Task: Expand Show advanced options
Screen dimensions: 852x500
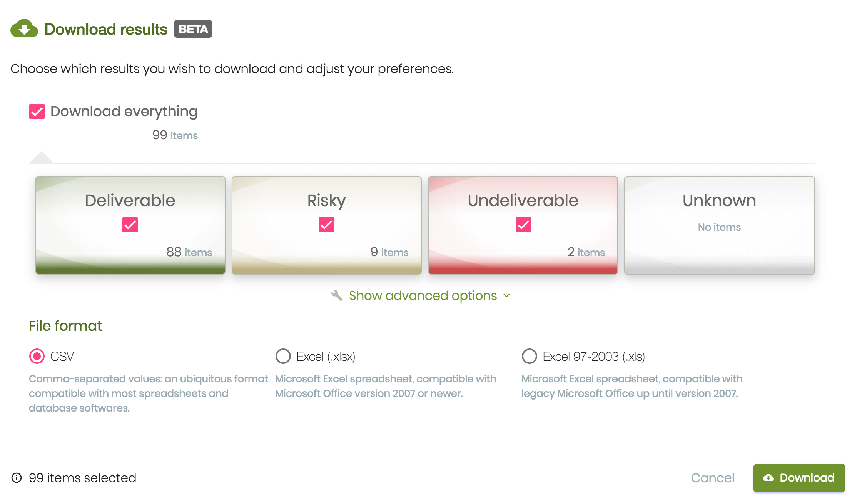Action: (423, 296)
